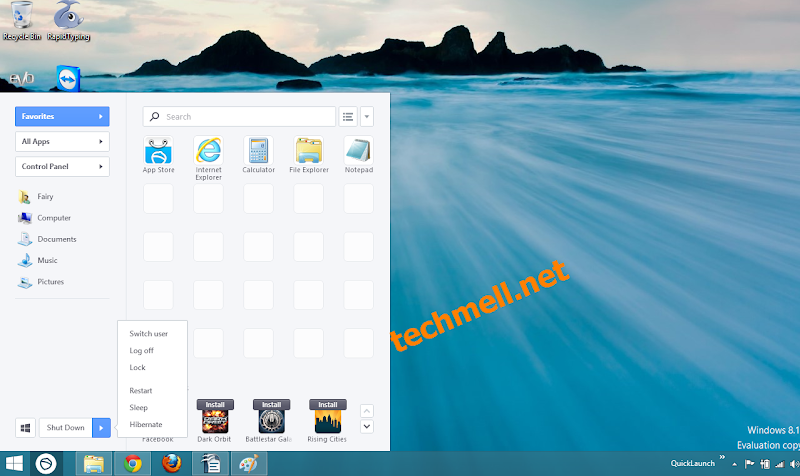
Task: Click the Windows Start button on taskbar
Action: [x=14, y=463]
